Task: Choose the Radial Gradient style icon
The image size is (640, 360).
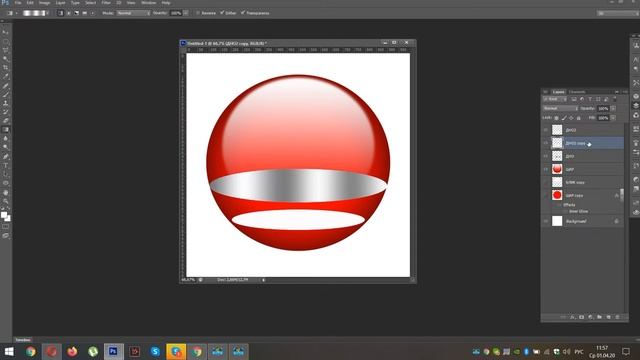Action: 68,13
